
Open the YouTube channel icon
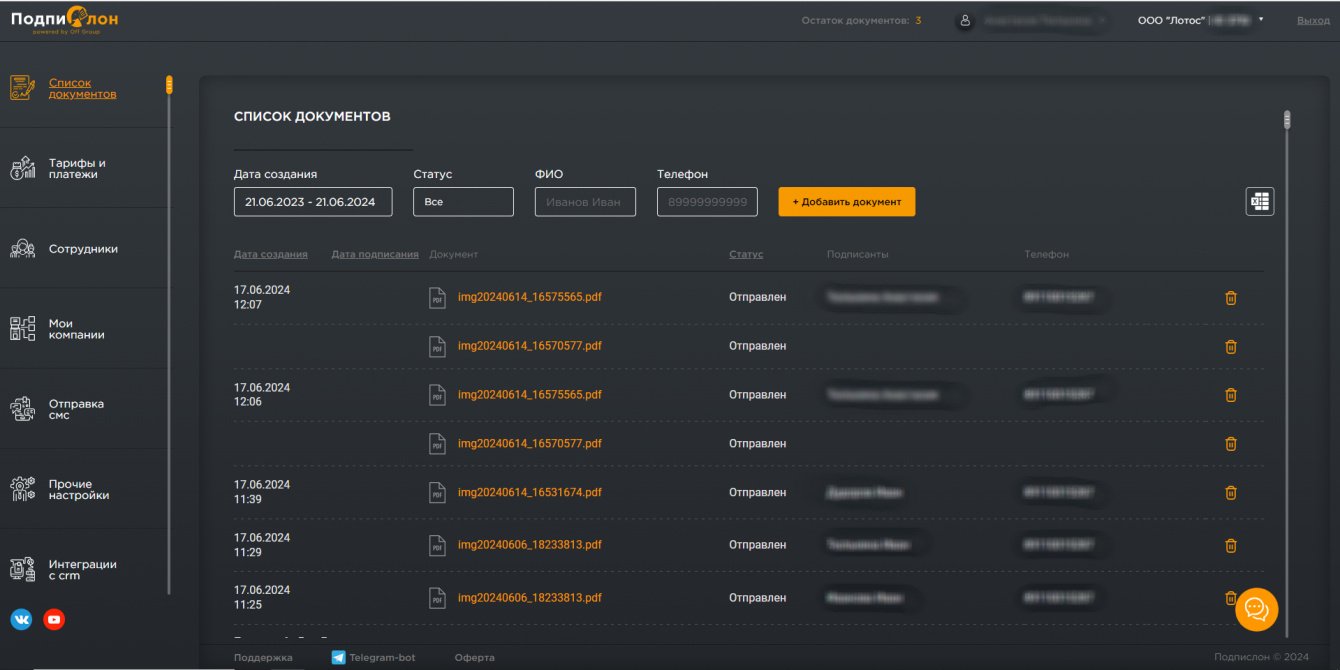point(54,620)
